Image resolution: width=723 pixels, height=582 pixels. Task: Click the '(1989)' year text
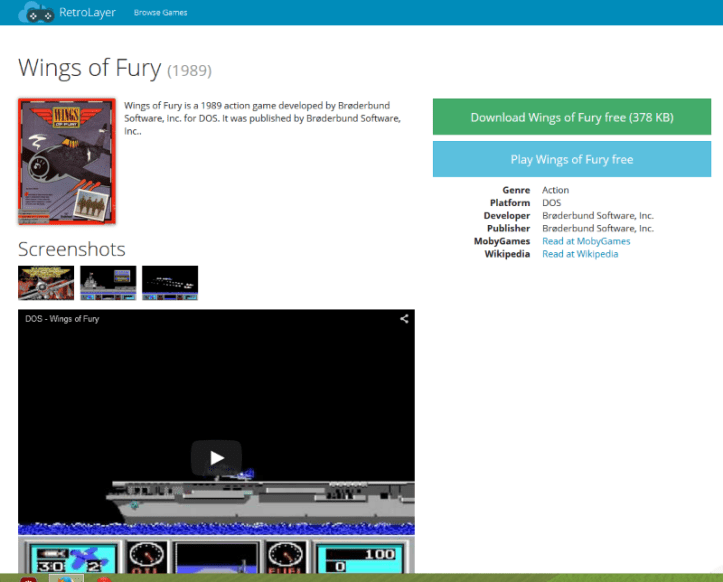(189, 71)
